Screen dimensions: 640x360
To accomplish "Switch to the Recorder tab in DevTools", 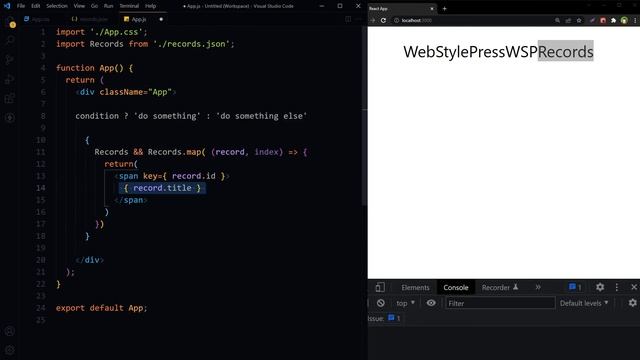I will (x=500, y=288).
